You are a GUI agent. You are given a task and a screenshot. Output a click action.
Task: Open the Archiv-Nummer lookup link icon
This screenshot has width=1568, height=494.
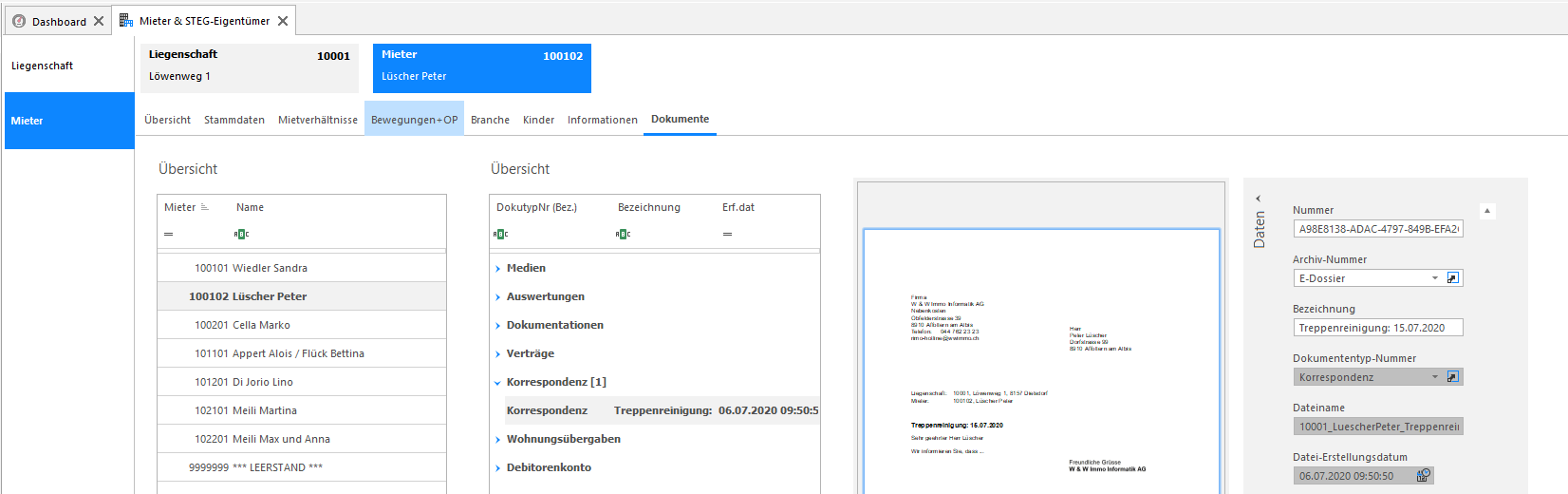pos(1453,278)
